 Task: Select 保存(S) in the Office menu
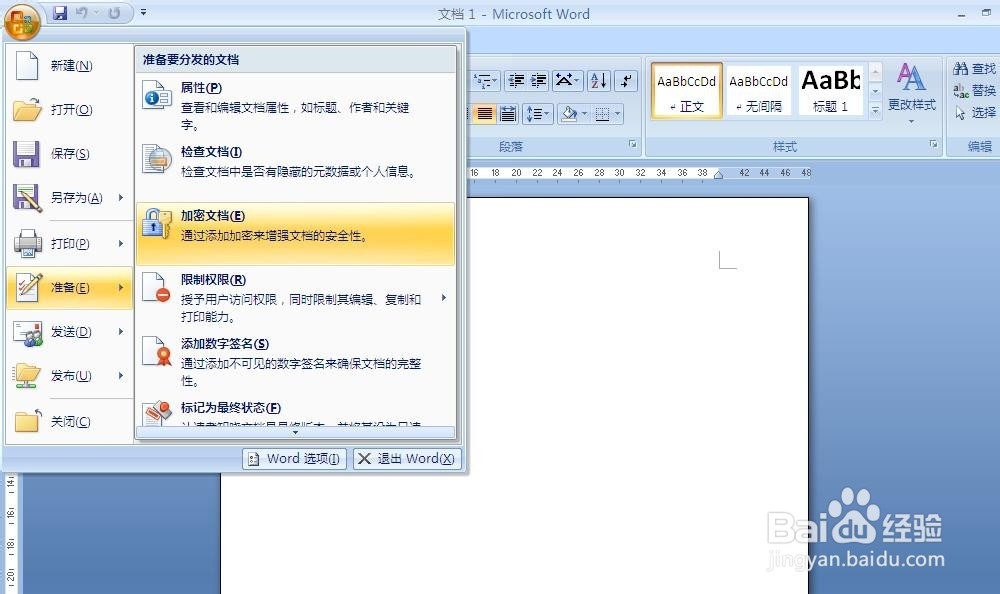[x=70, y=154]
